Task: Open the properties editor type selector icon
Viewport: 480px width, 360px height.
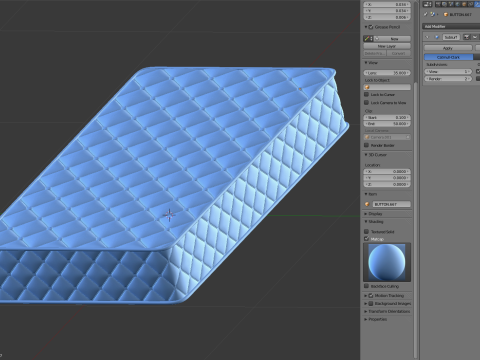Action: click(427, 4)
